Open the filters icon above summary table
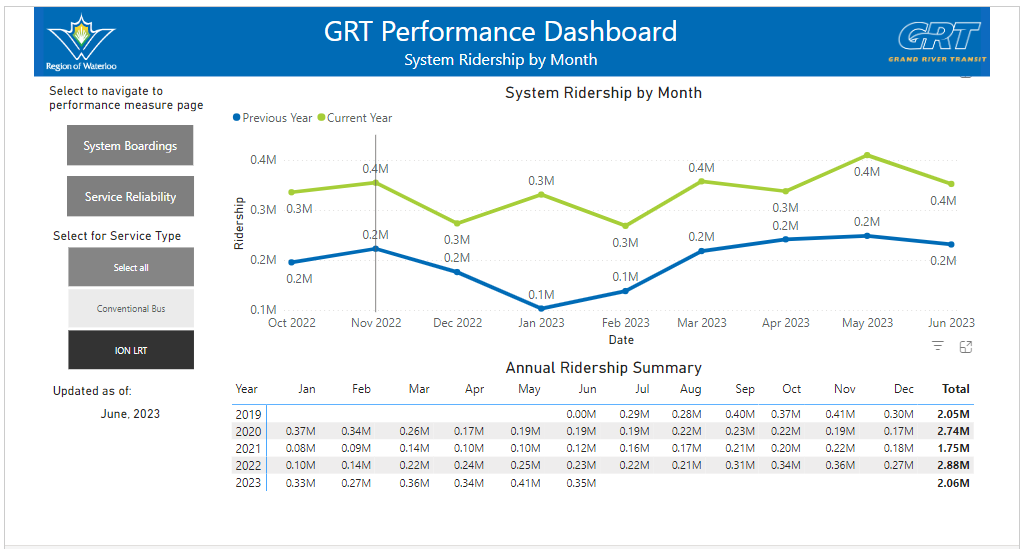The height and width of the screenshot is (549, 1027). tap(937, 346)
